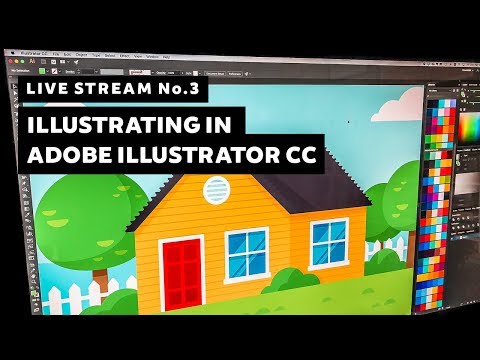Pick the cyan swatch in top swatch row
This screenshot has width=480, height=360.
[x=442, y=104]
